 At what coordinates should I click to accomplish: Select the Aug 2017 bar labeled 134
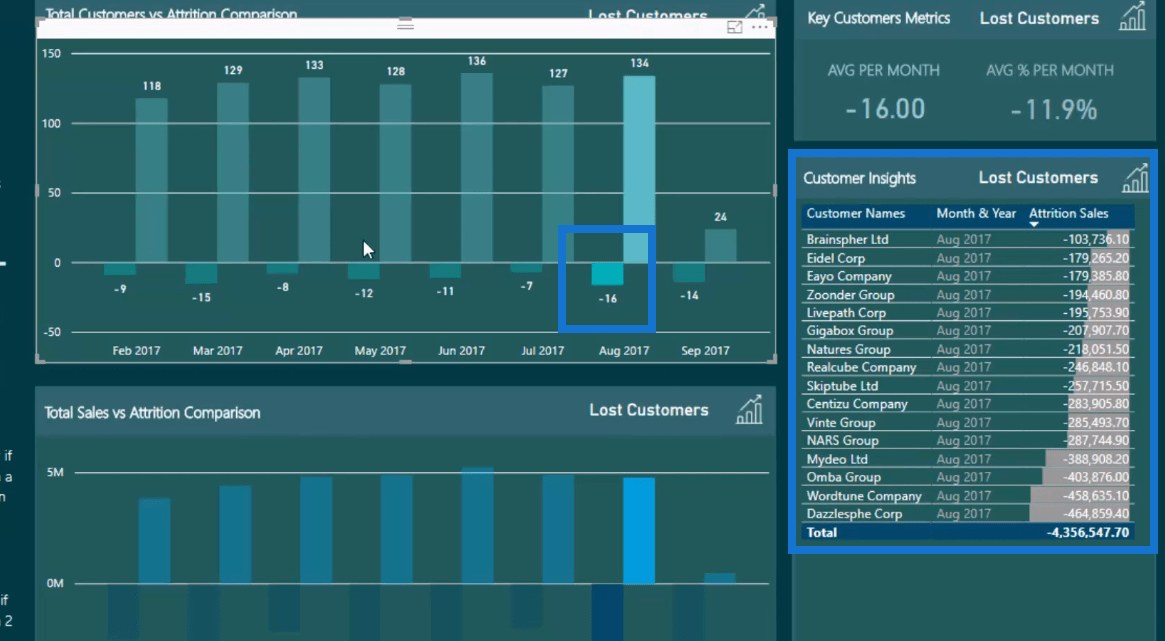point(639,169)
